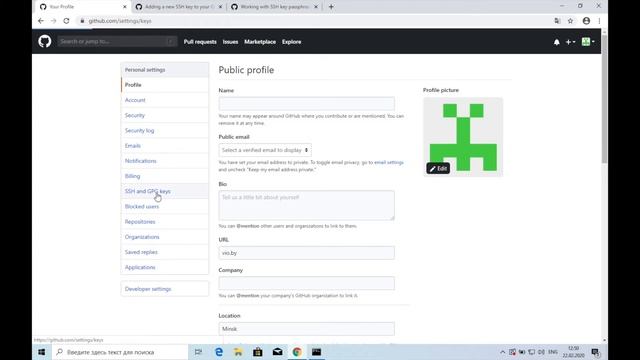The width and height of the screenshot is (640, 360).
Task: Focus the Search or jump to field
Action: [x=117, y=41]
